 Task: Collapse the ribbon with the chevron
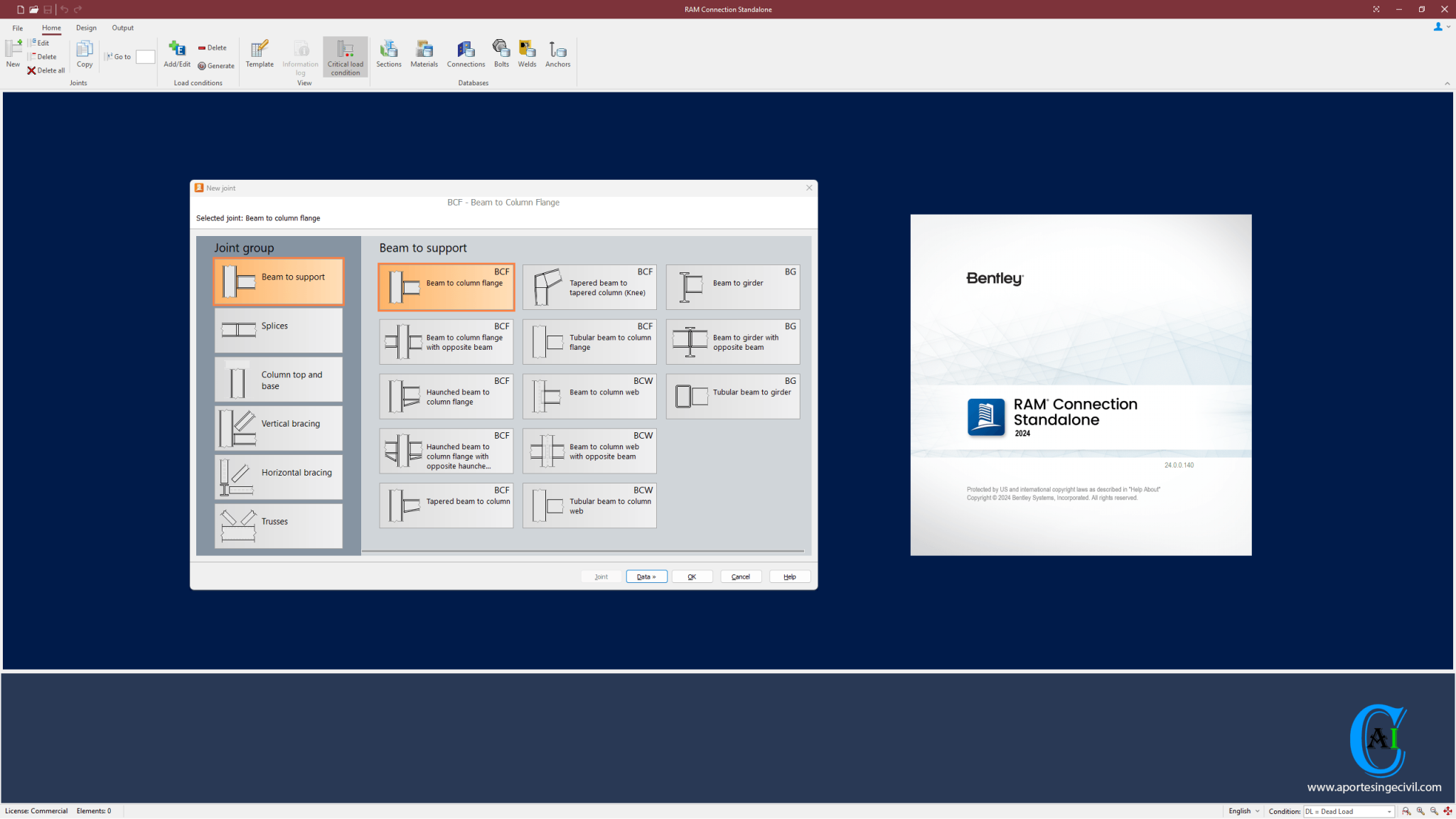(1447, 84)
